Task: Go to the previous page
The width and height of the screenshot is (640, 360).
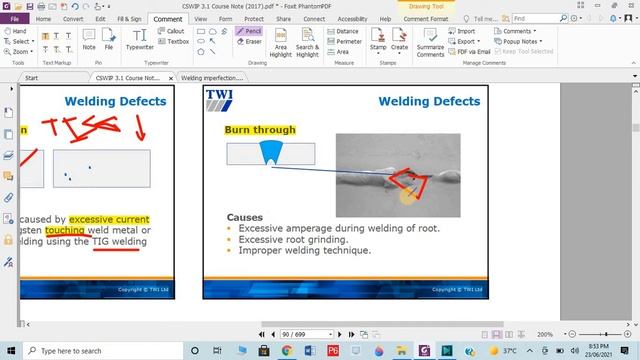Action: pos(273,334)
